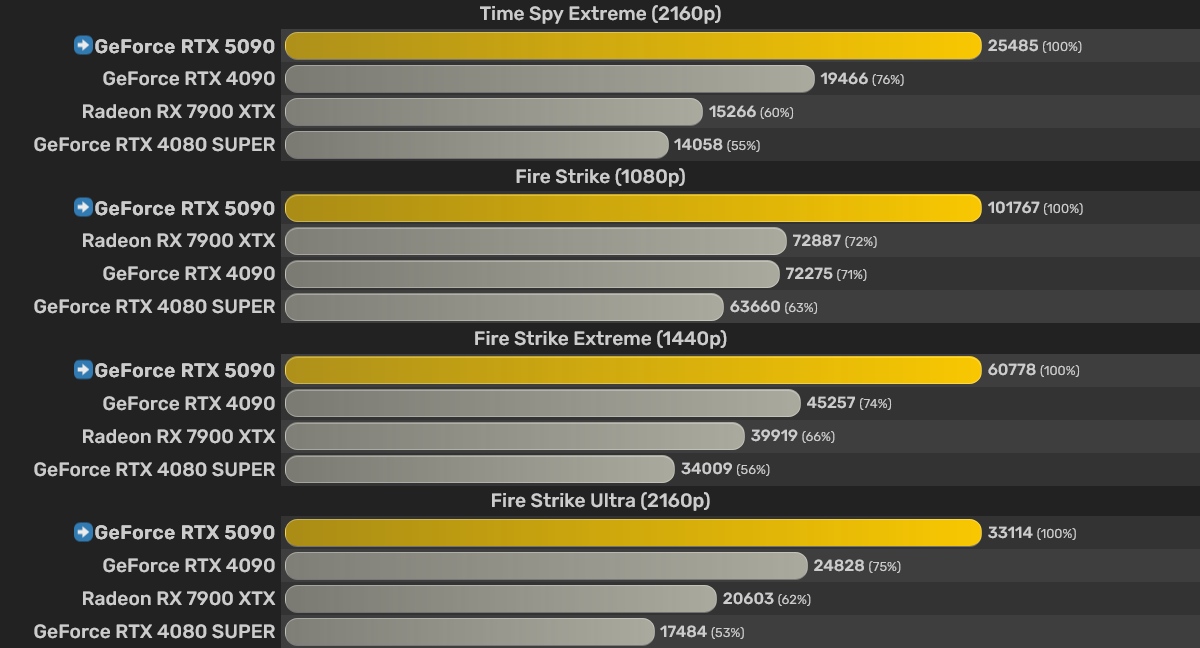This screenshot has width=1200, height=648.
Task: Click the gray RTX 4080 SUPER bar in Time Spy Extreme
Action: click(476, 144)
